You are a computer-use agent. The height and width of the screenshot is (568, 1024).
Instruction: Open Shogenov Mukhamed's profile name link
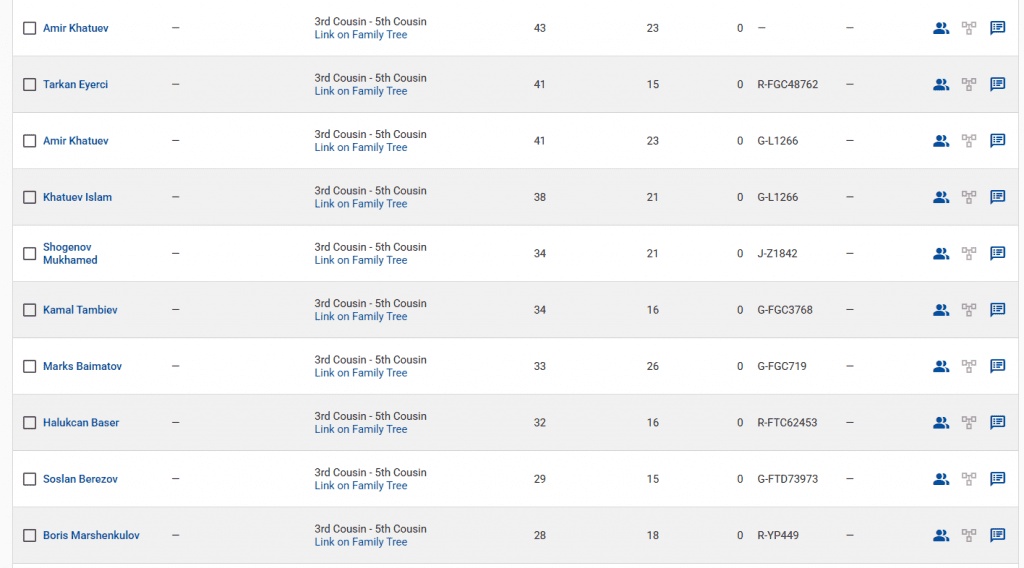coord(69,253)
